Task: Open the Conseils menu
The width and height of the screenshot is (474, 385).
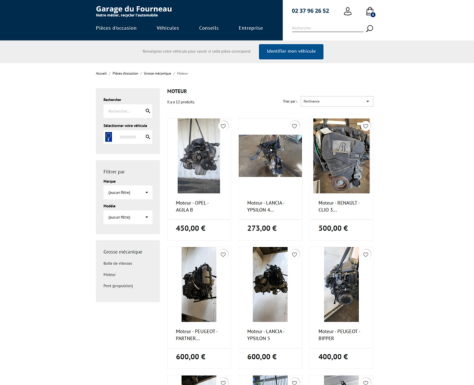Action: point(209,28)
